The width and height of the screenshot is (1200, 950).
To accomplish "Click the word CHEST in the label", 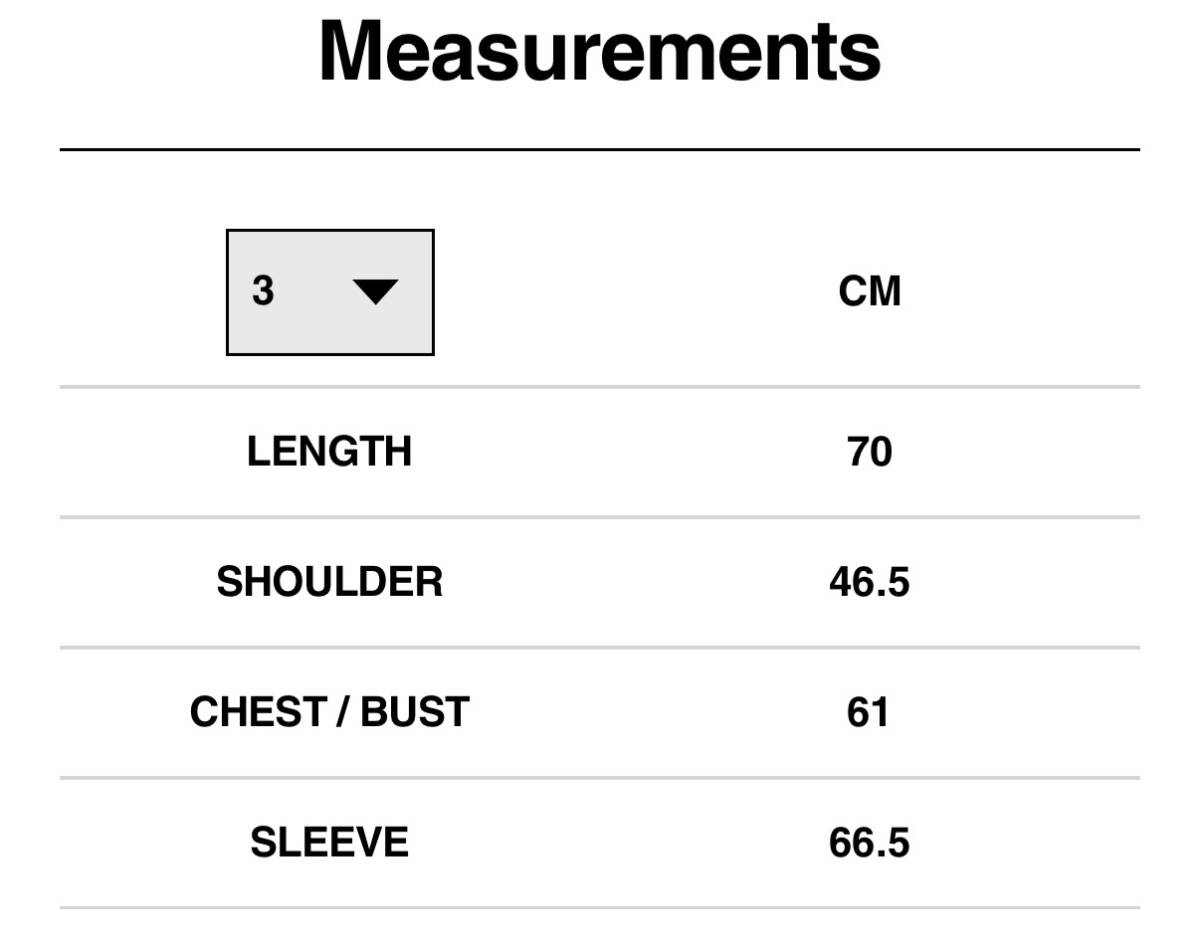I will coord(255,712).
